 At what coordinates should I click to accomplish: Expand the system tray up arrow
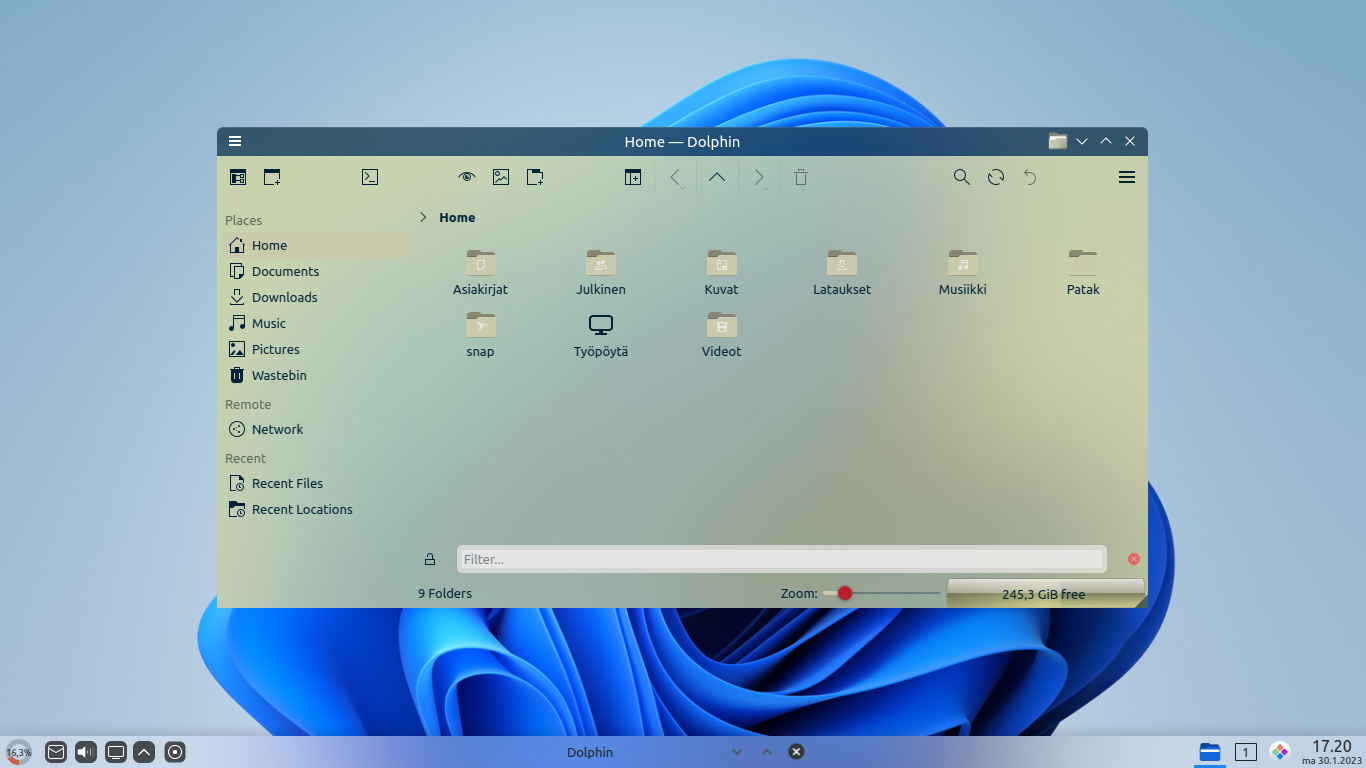point(144,752)
